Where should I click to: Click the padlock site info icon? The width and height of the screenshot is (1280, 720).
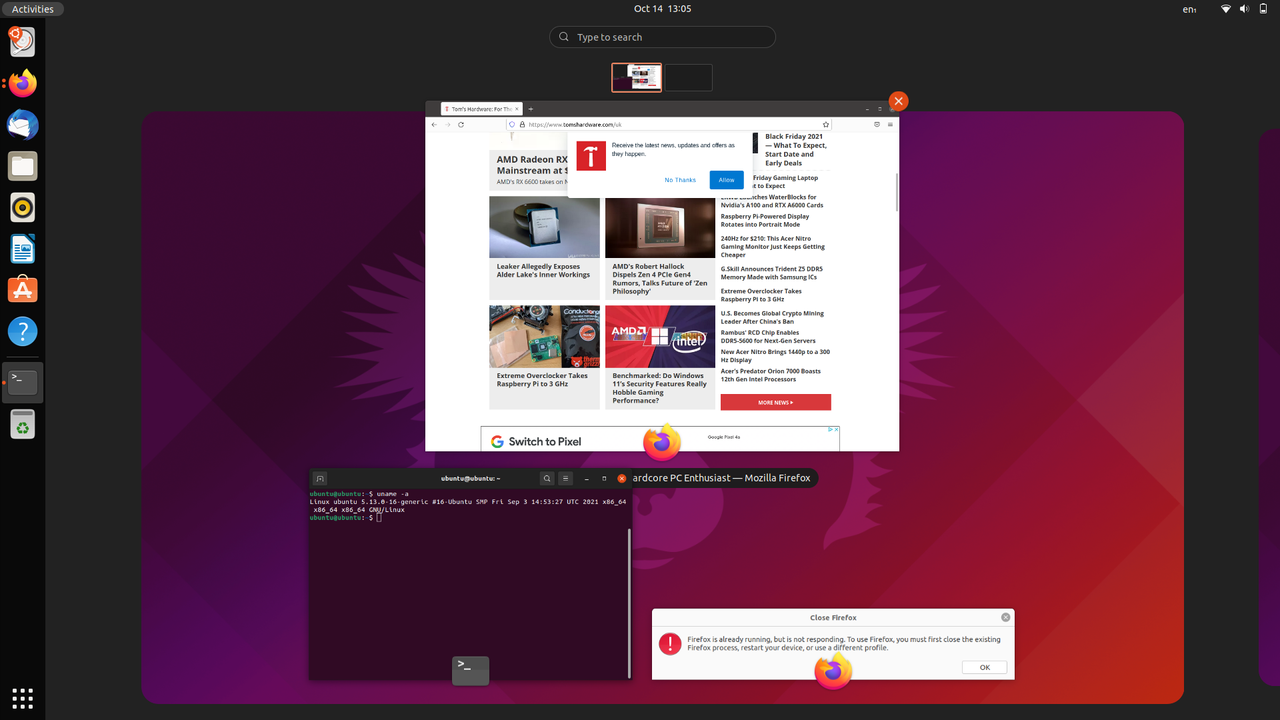(522, 125)
